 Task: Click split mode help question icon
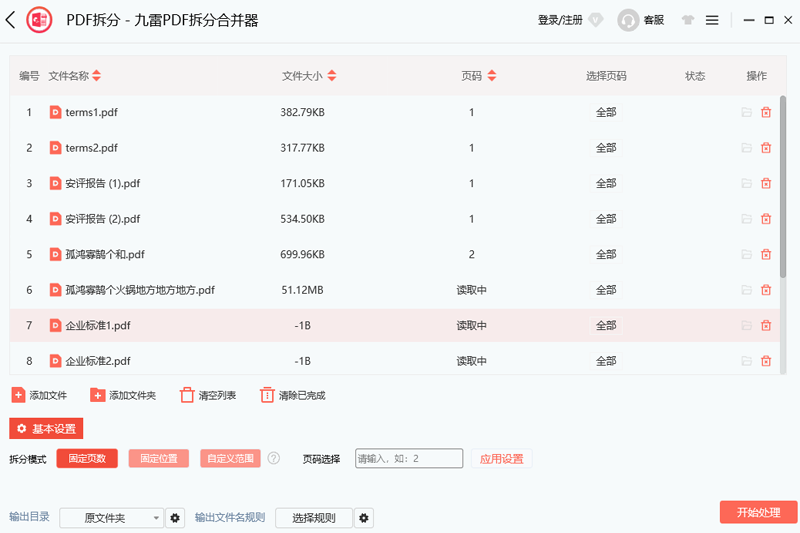click(273, 458)
